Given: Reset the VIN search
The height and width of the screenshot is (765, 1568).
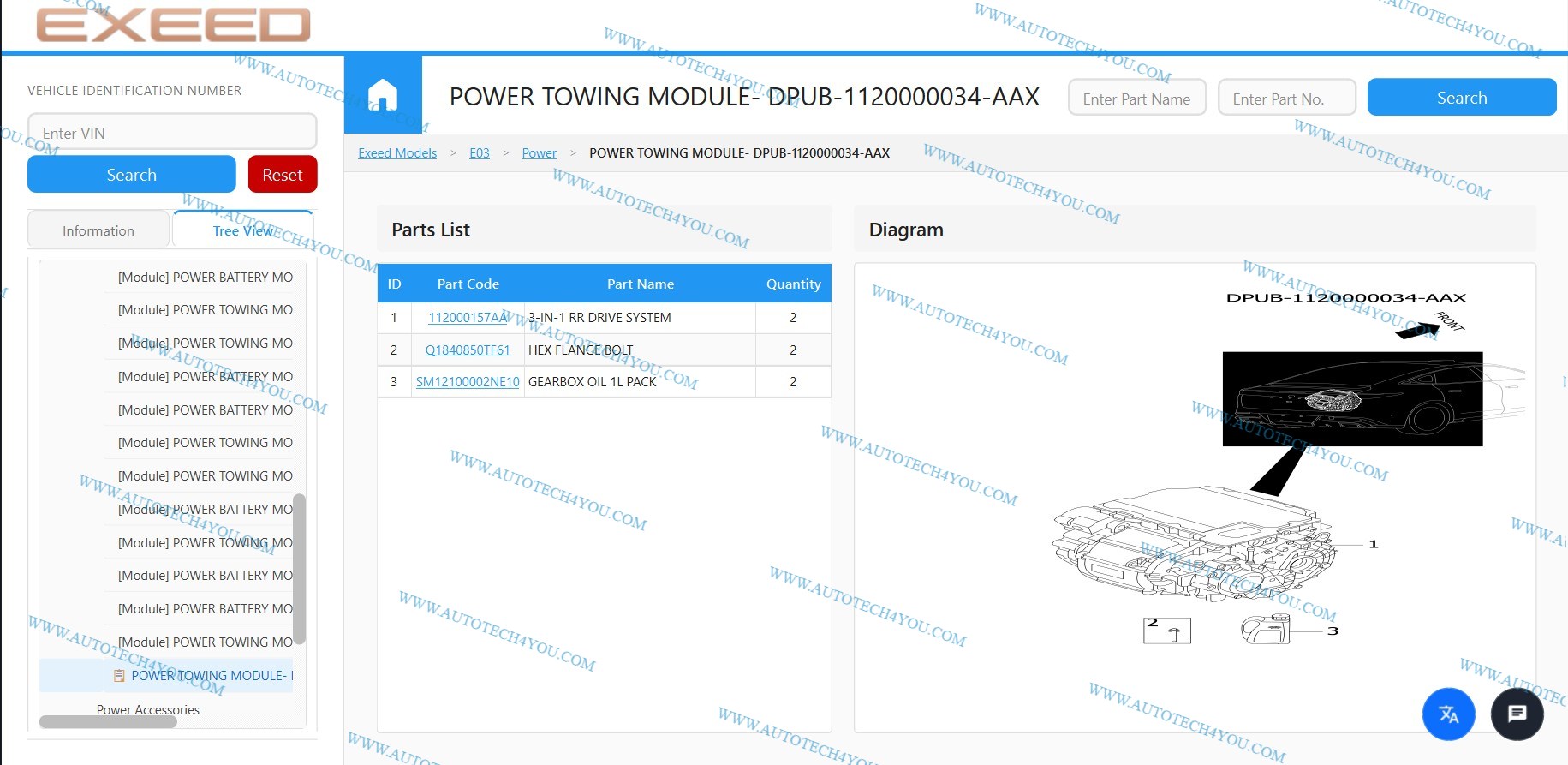Looking at the screenshot, I should pos(283,175).
